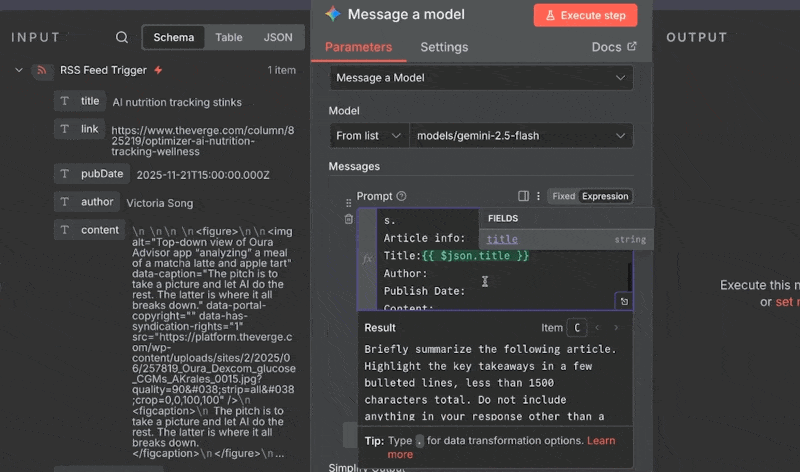Image resolution: width=800 pixels, height=472 pixels.
Task: Click the fx expression icon beside the prompt editor
Action: (367, 259)
